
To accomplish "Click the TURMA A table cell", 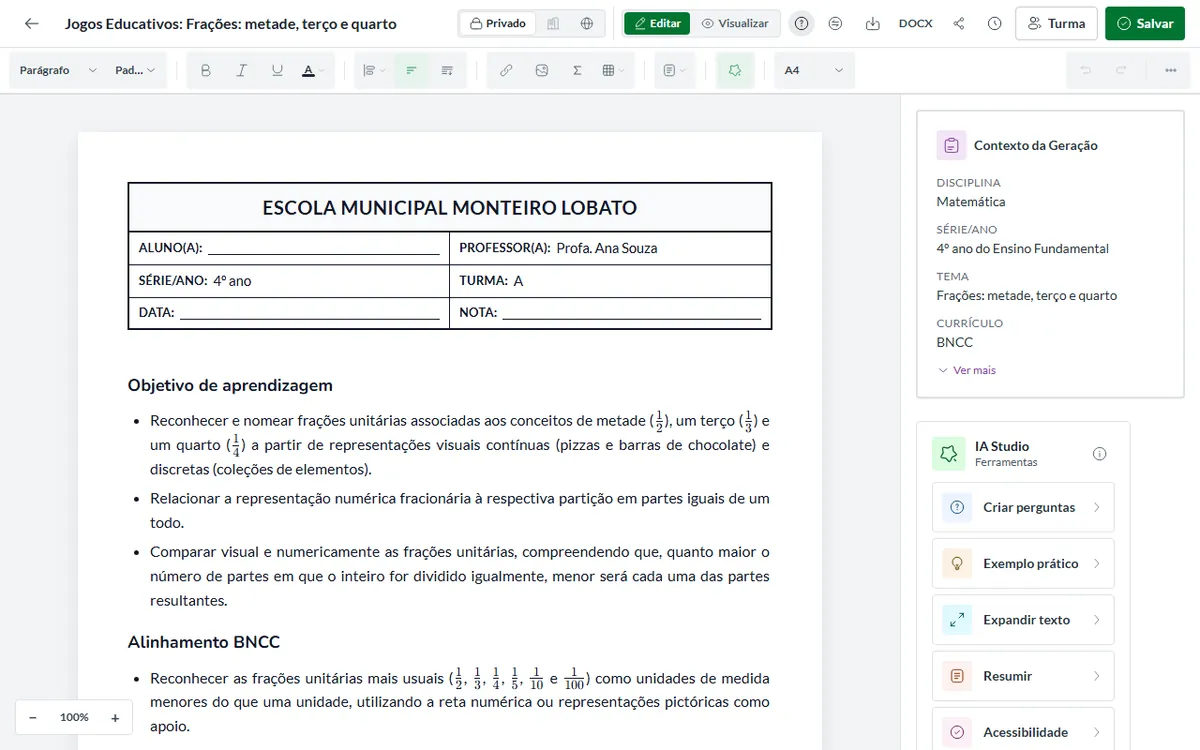I will [x=610, y=281].
